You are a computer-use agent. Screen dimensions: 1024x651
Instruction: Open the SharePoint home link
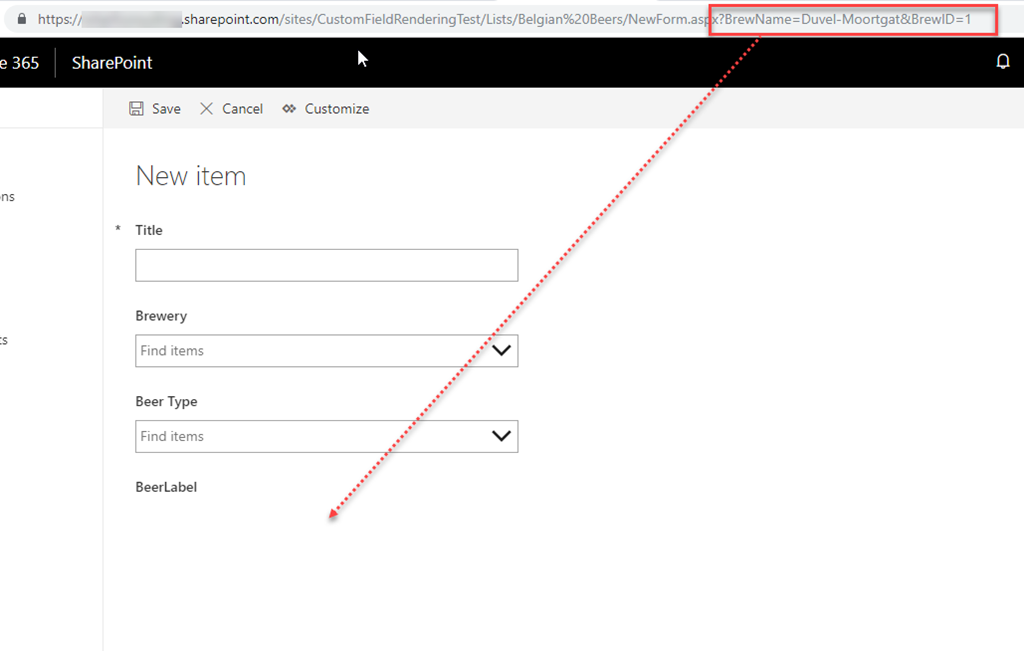point(112,63)
